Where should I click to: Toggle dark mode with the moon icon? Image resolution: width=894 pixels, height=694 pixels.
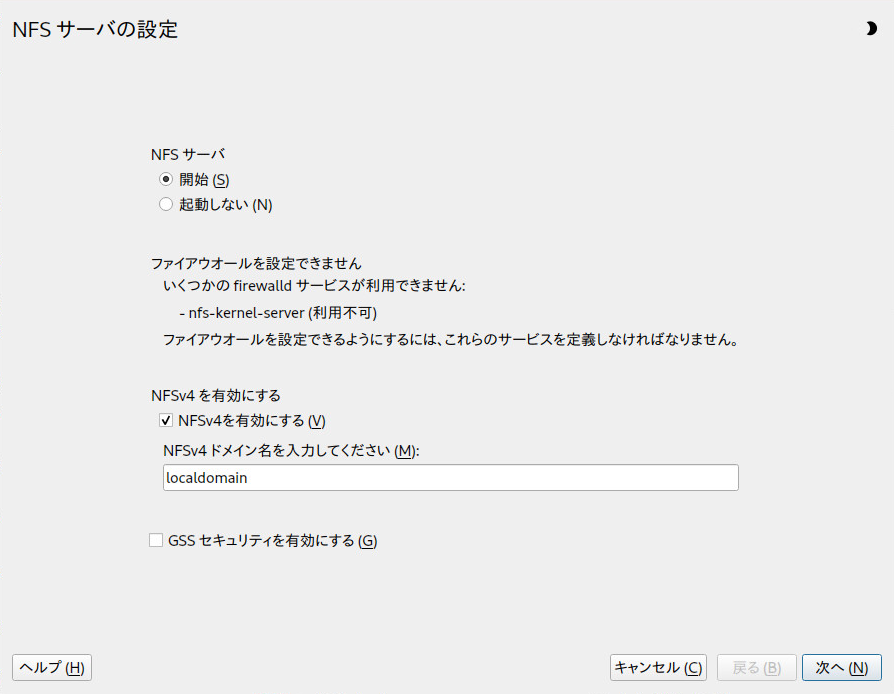(871, 28)
